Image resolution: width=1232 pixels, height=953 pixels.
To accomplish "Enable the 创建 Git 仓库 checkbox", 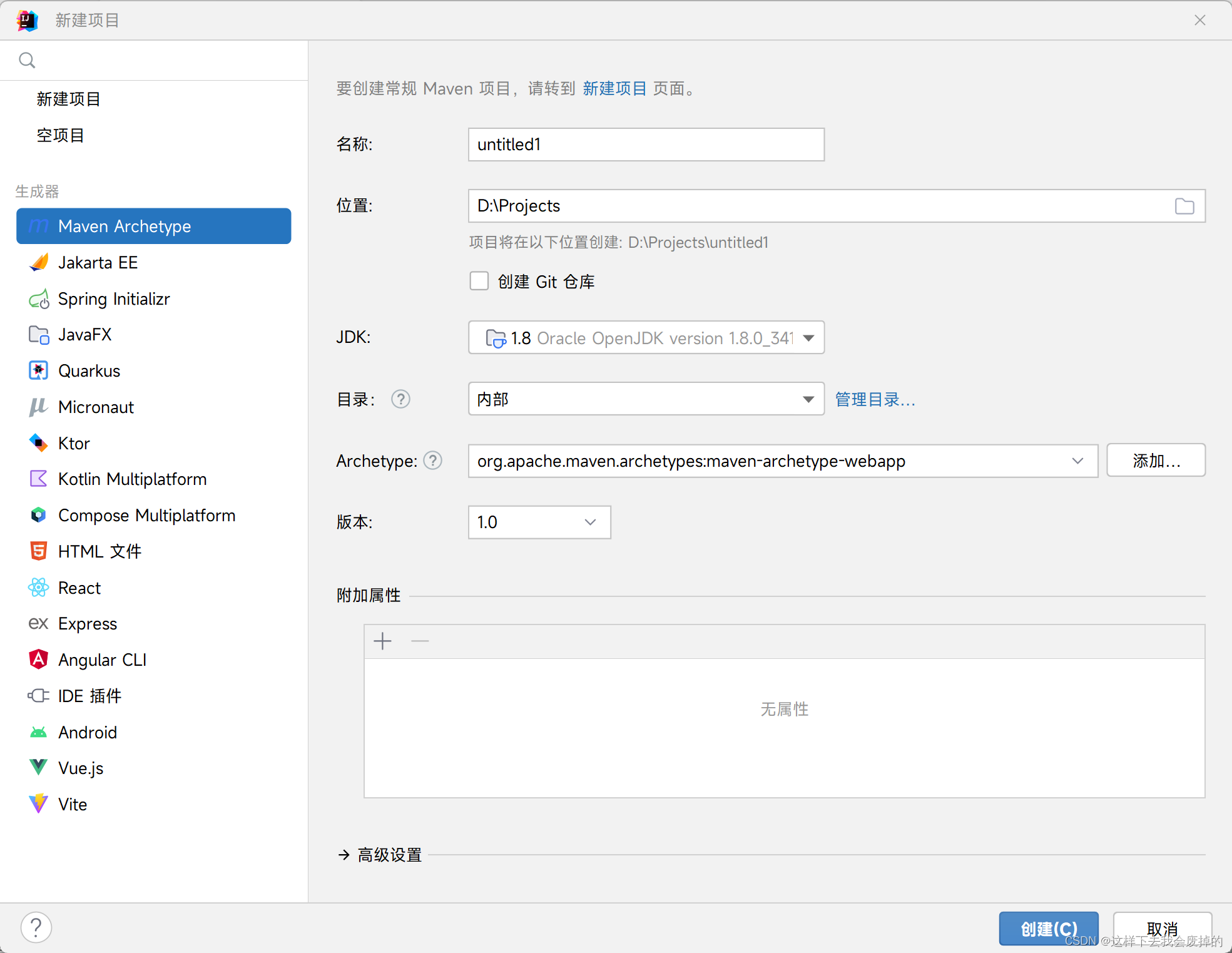I will pos(479,281).
